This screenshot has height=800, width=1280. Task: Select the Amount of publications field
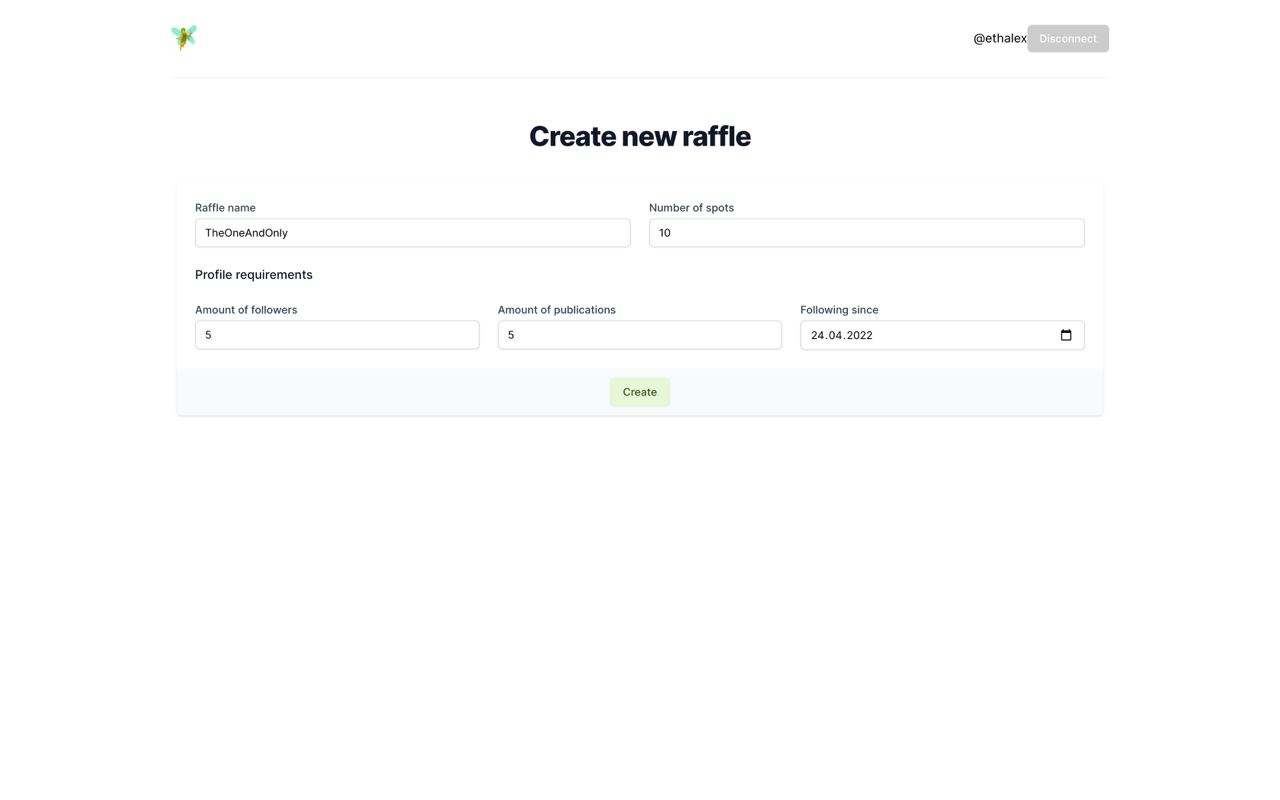(x=640, y=335)
